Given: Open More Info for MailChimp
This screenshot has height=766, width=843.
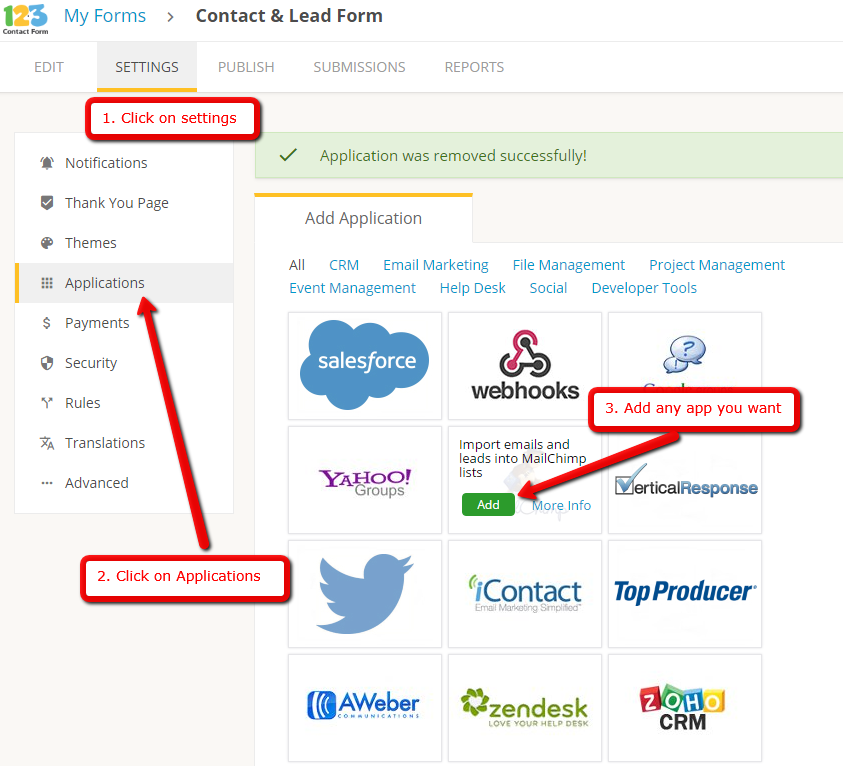Looking at the screenshot, I should click(x=562, y=505).
